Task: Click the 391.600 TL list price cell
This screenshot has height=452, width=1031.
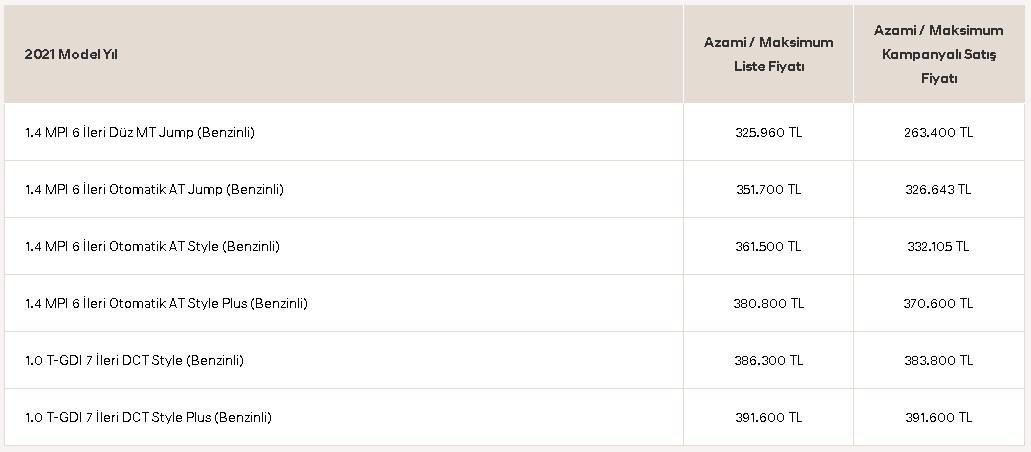Action: pyautogui.click(x=769, y=418)
